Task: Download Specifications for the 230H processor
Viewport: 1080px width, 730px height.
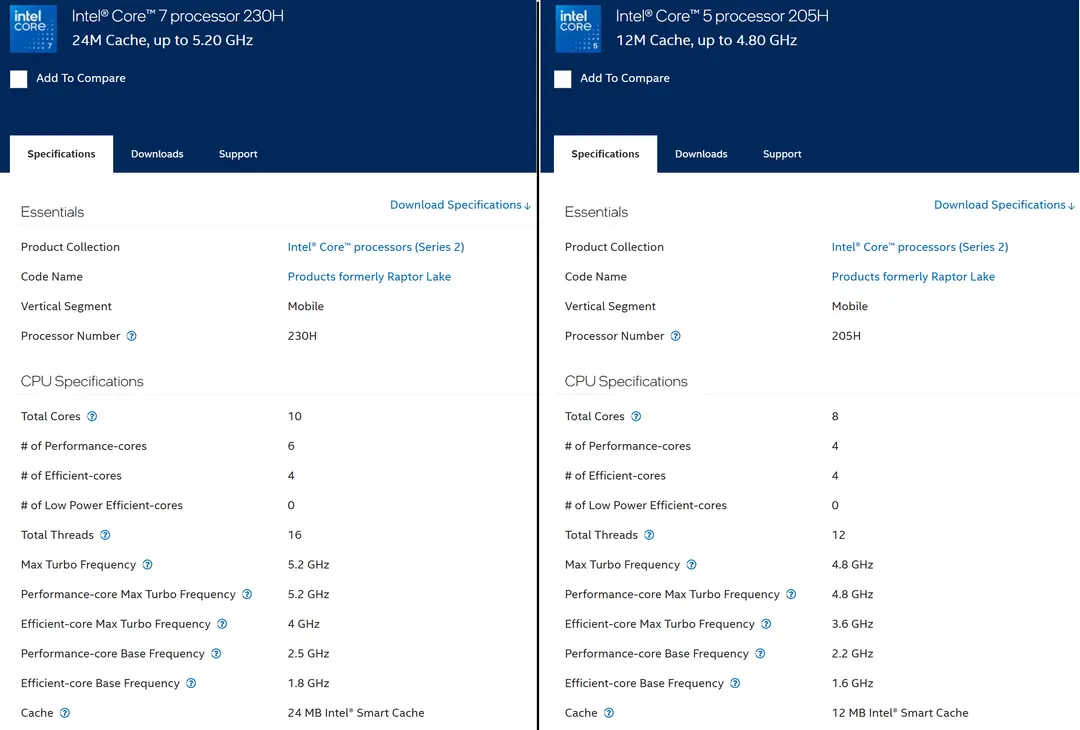Action: click(x=460, y=205)
